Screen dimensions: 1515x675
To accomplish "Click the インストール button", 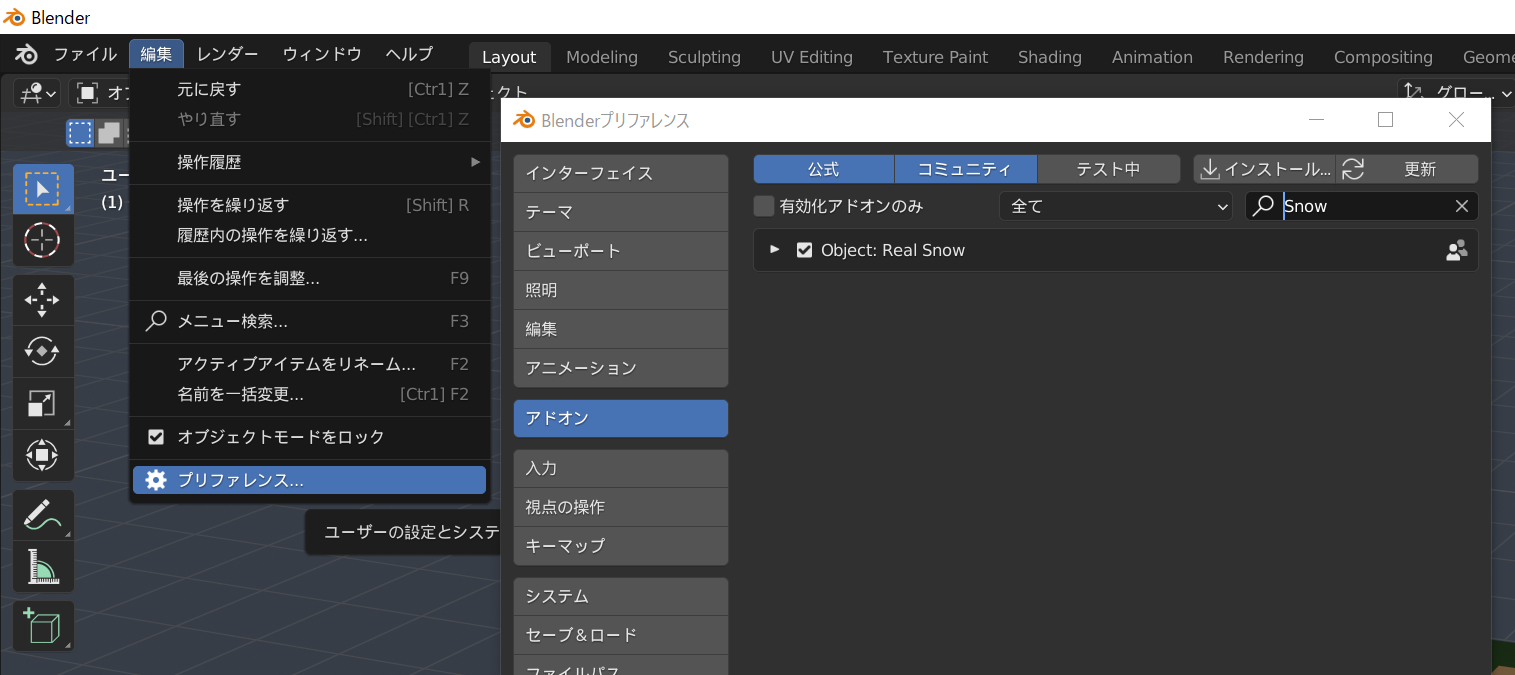I will point(1265,169).
